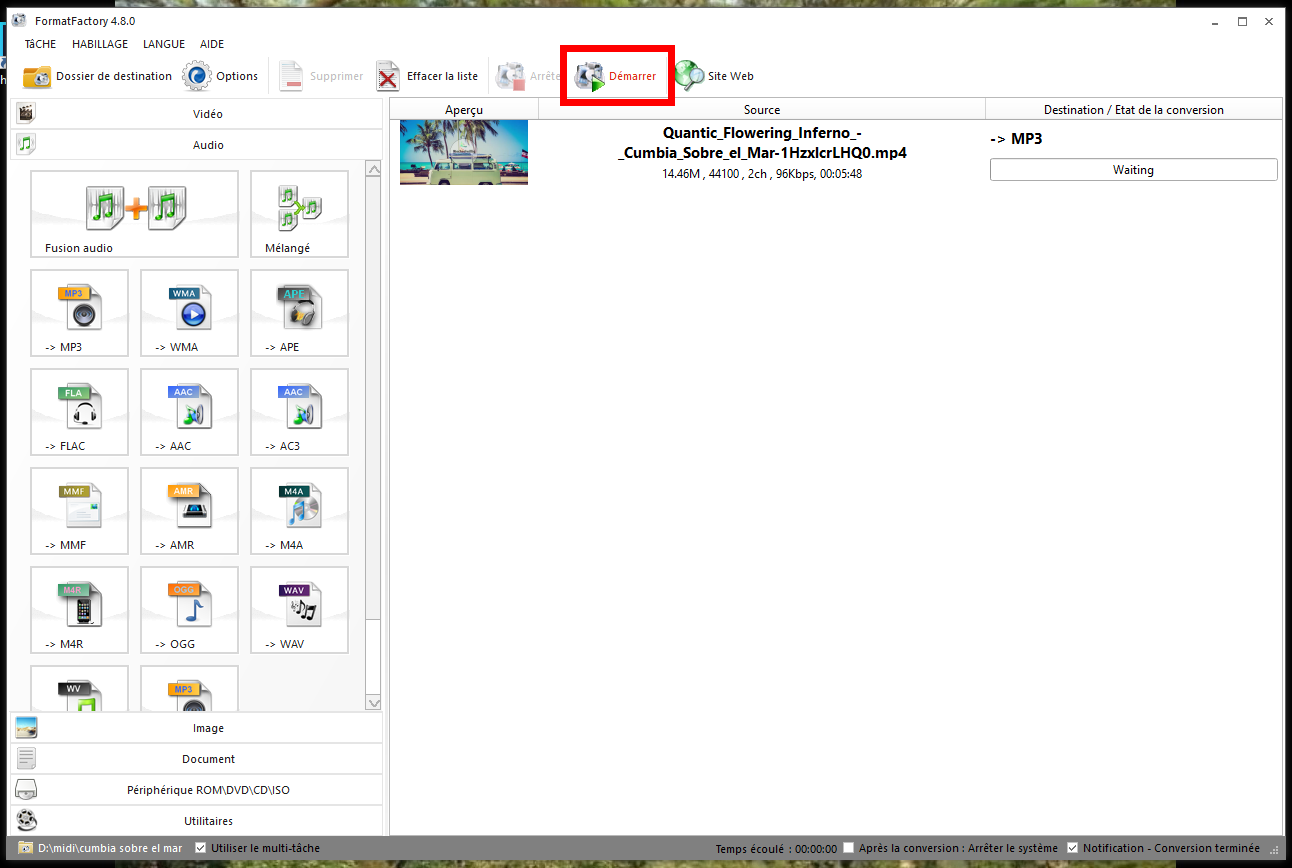Select the M4R ringtone format icon
1292x868 pixels.
coord(80,609)
